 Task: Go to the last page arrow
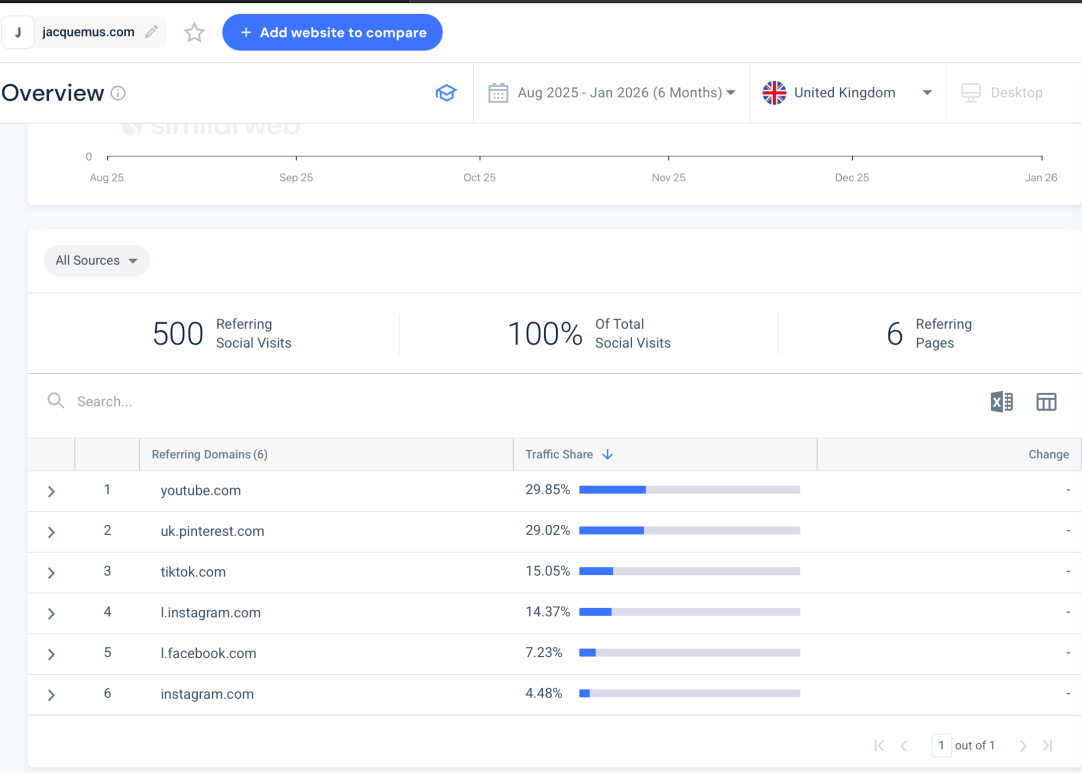[x=1047, y=746]
